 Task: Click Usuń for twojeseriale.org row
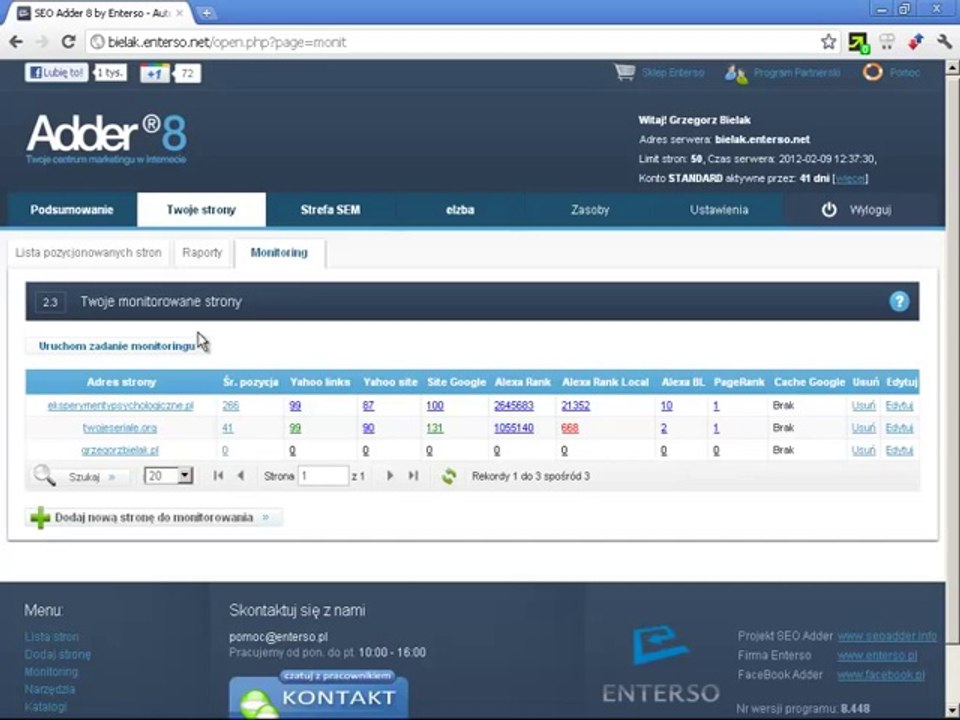tap(863, 428)
